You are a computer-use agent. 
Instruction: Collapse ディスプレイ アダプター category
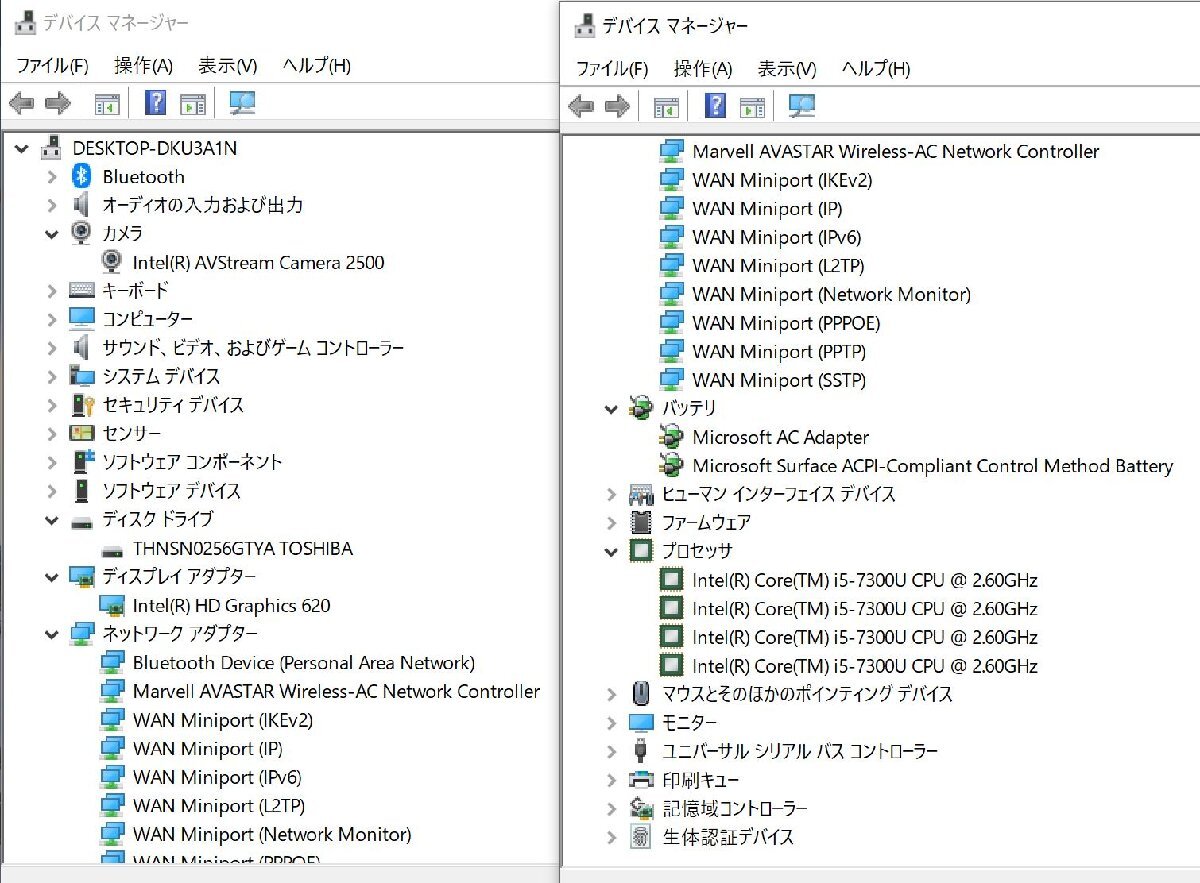[52, 577]
